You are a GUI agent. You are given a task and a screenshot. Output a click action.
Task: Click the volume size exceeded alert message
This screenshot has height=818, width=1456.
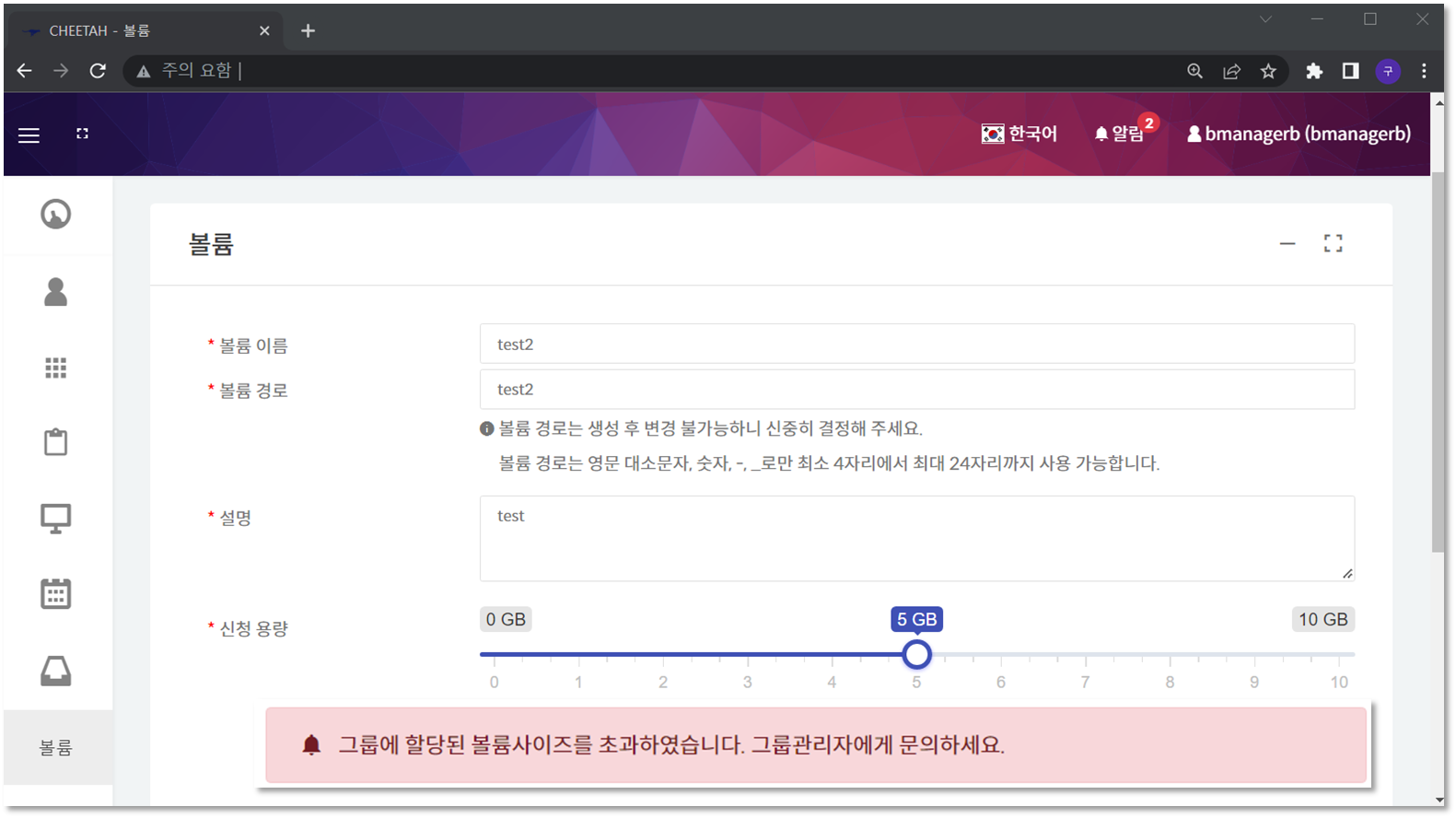[x=671, y=744]
